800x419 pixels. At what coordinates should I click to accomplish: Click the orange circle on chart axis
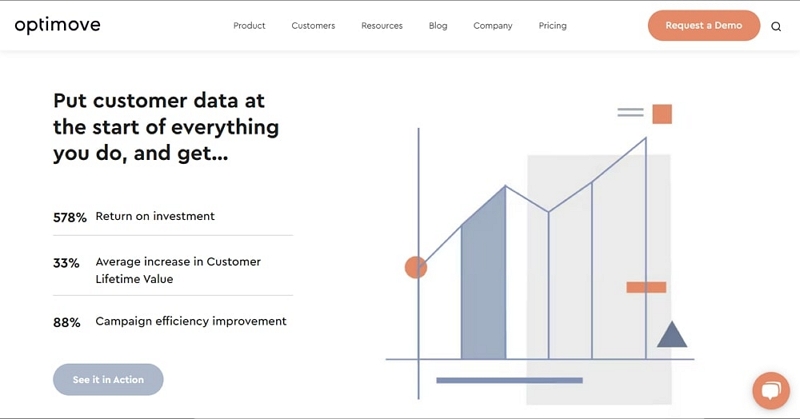(415, 267)
